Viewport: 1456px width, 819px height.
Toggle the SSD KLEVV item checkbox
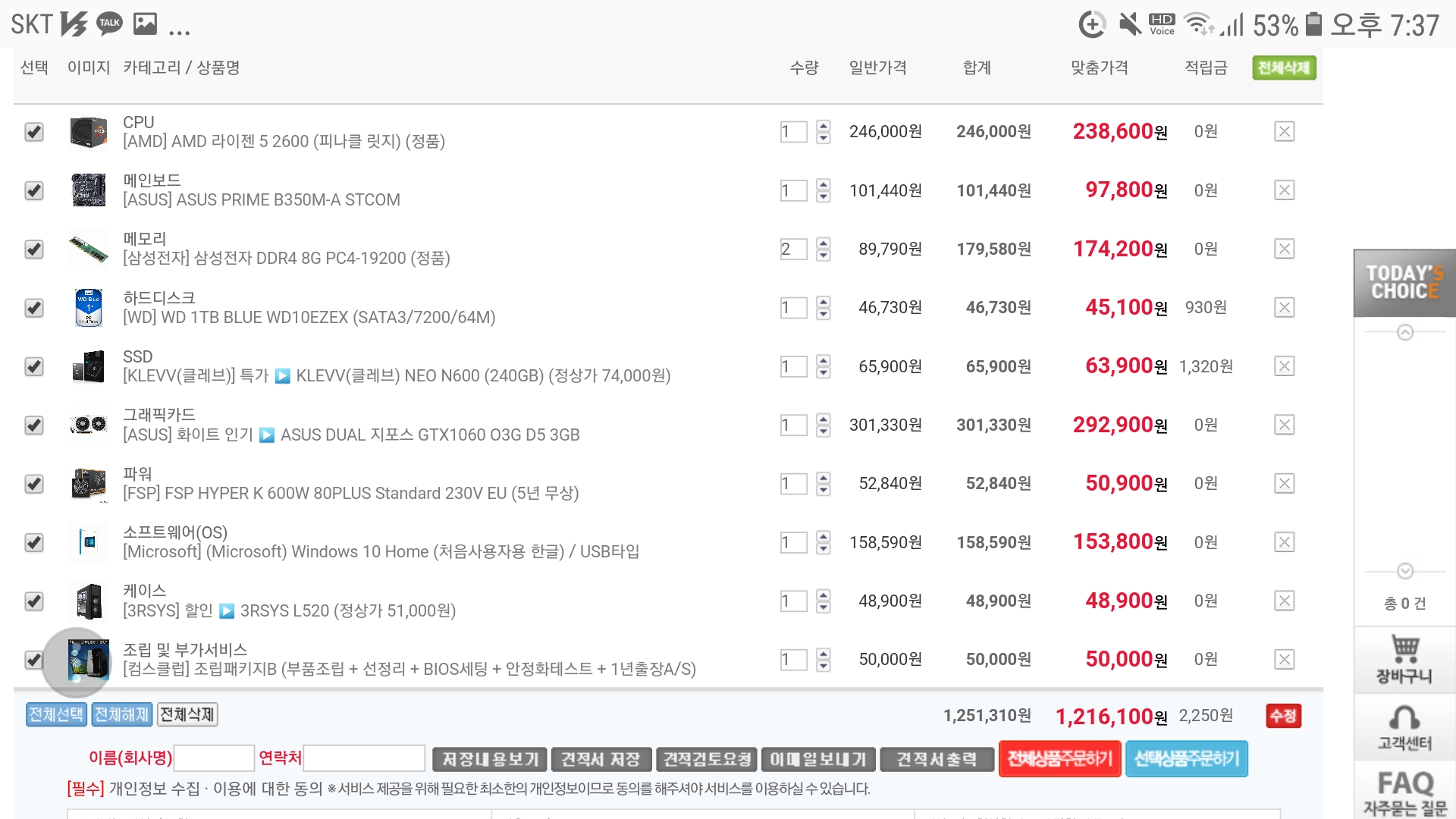[x=34, y=367]
